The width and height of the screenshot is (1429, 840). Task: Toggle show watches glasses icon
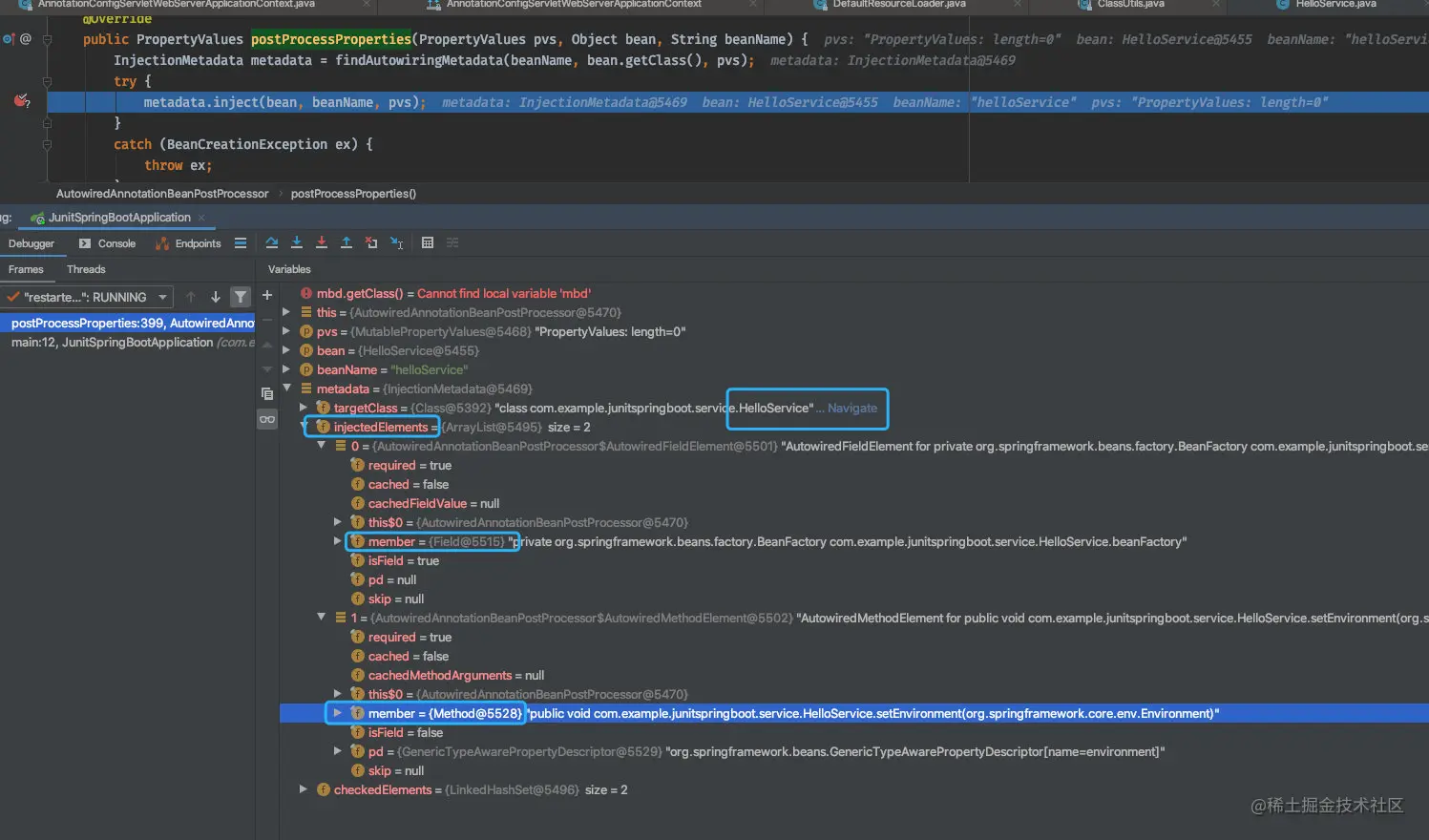(267, 419)
